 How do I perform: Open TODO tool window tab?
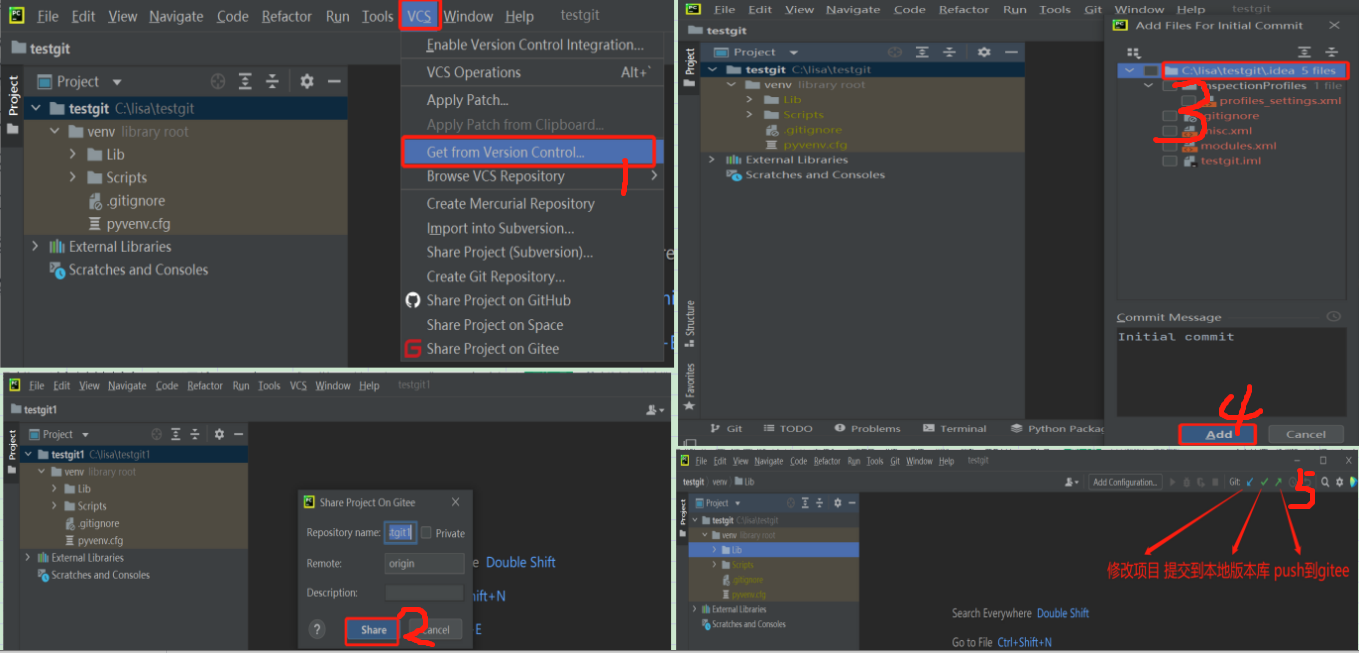[x=788, y=428]
